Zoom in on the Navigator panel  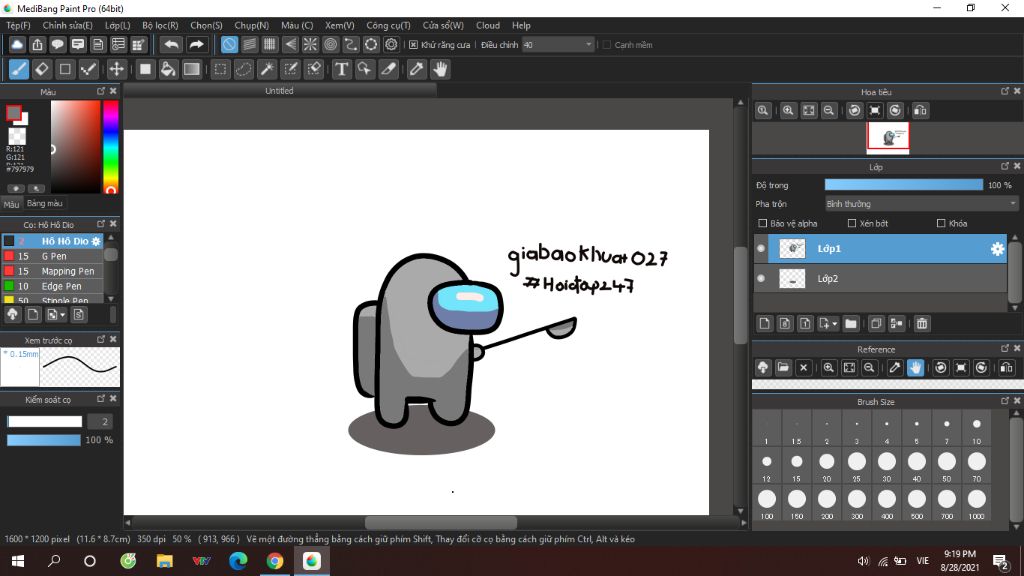point(788,110)
